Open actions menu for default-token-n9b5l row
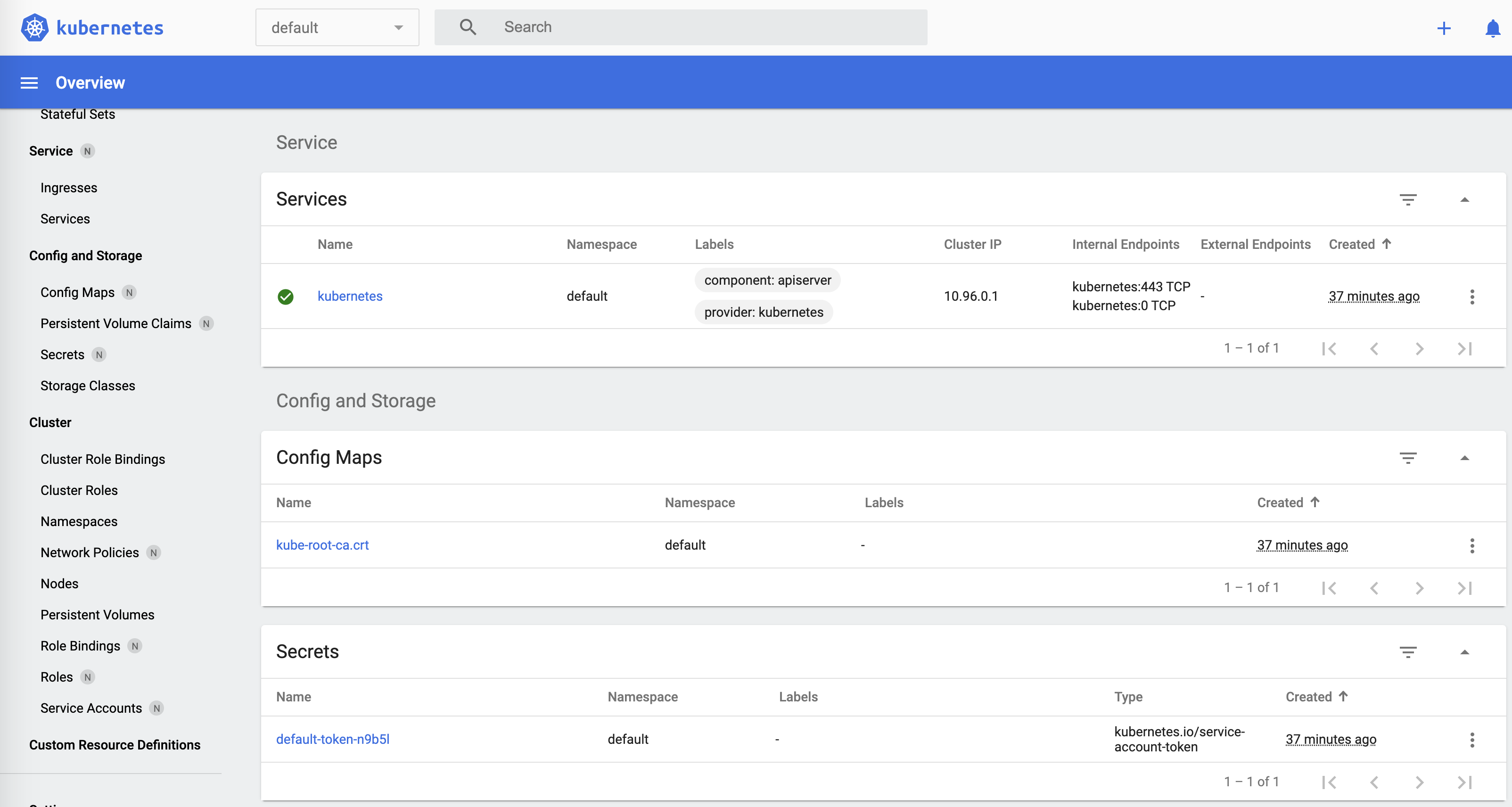 coord(1472,740)
